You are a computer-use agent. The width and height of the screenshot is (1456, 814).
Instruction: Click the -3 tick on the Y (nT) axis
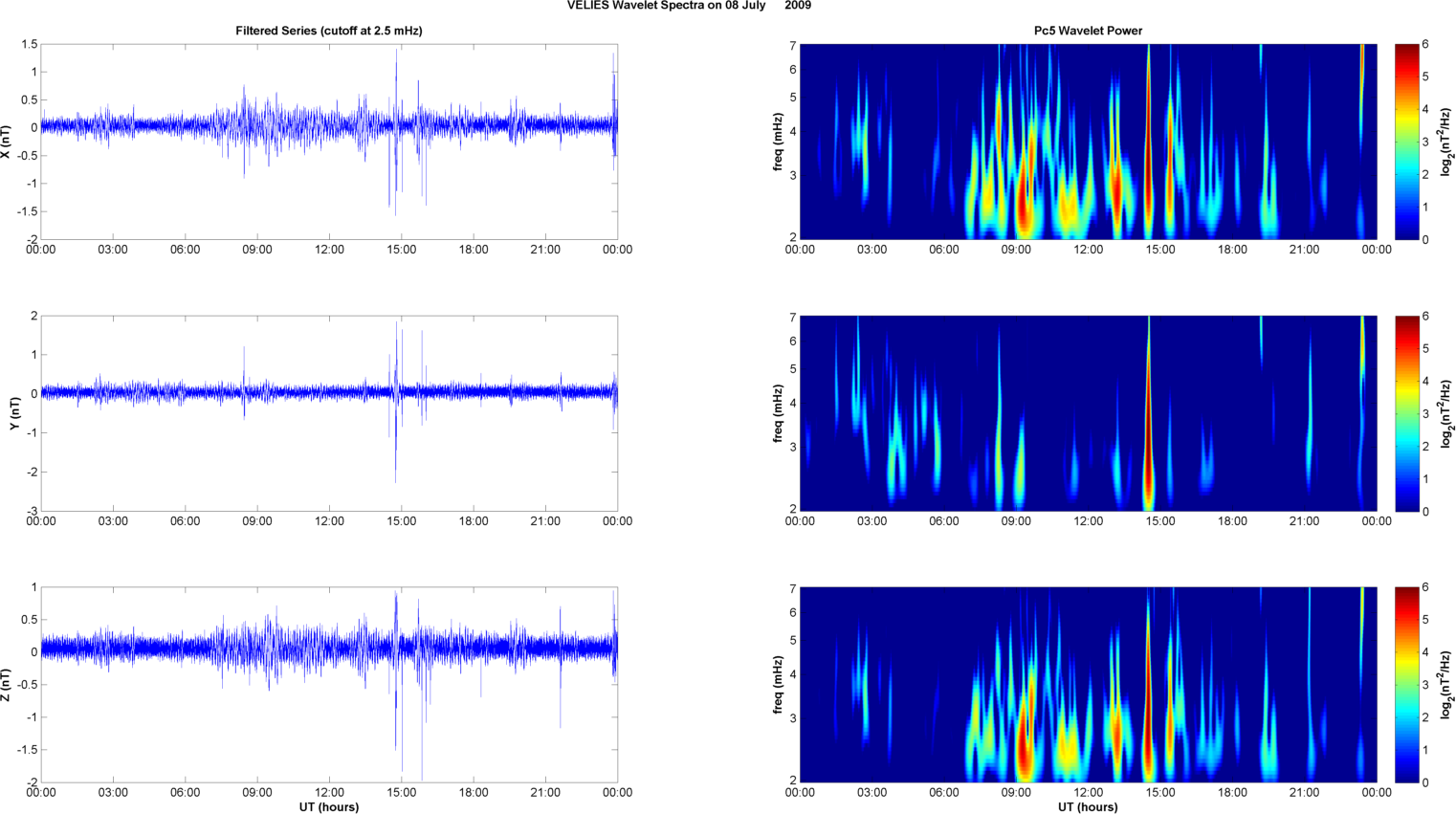[33, 512]
